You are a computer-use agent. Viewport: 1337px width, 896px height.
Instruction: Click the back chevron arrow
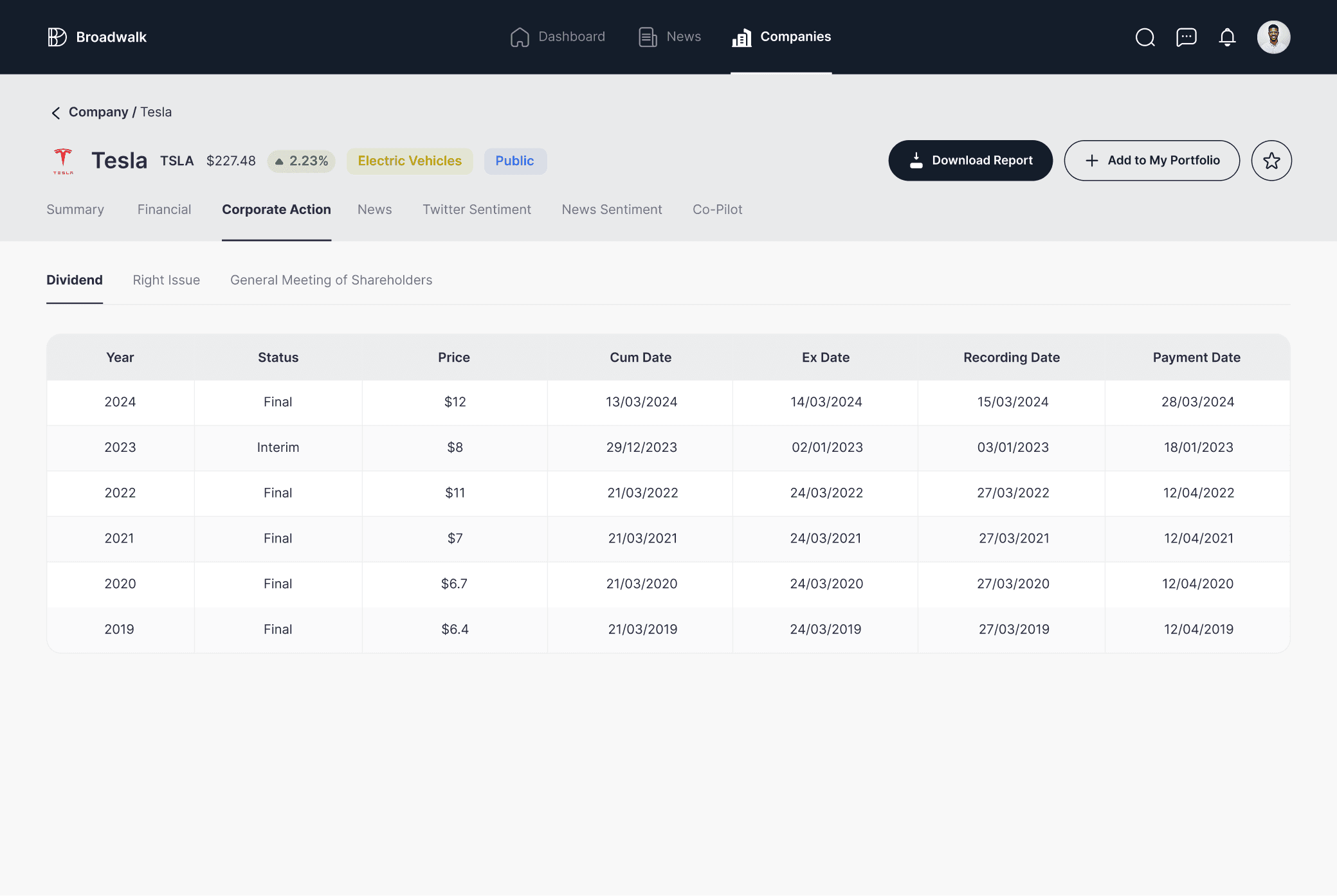(56, 113)
